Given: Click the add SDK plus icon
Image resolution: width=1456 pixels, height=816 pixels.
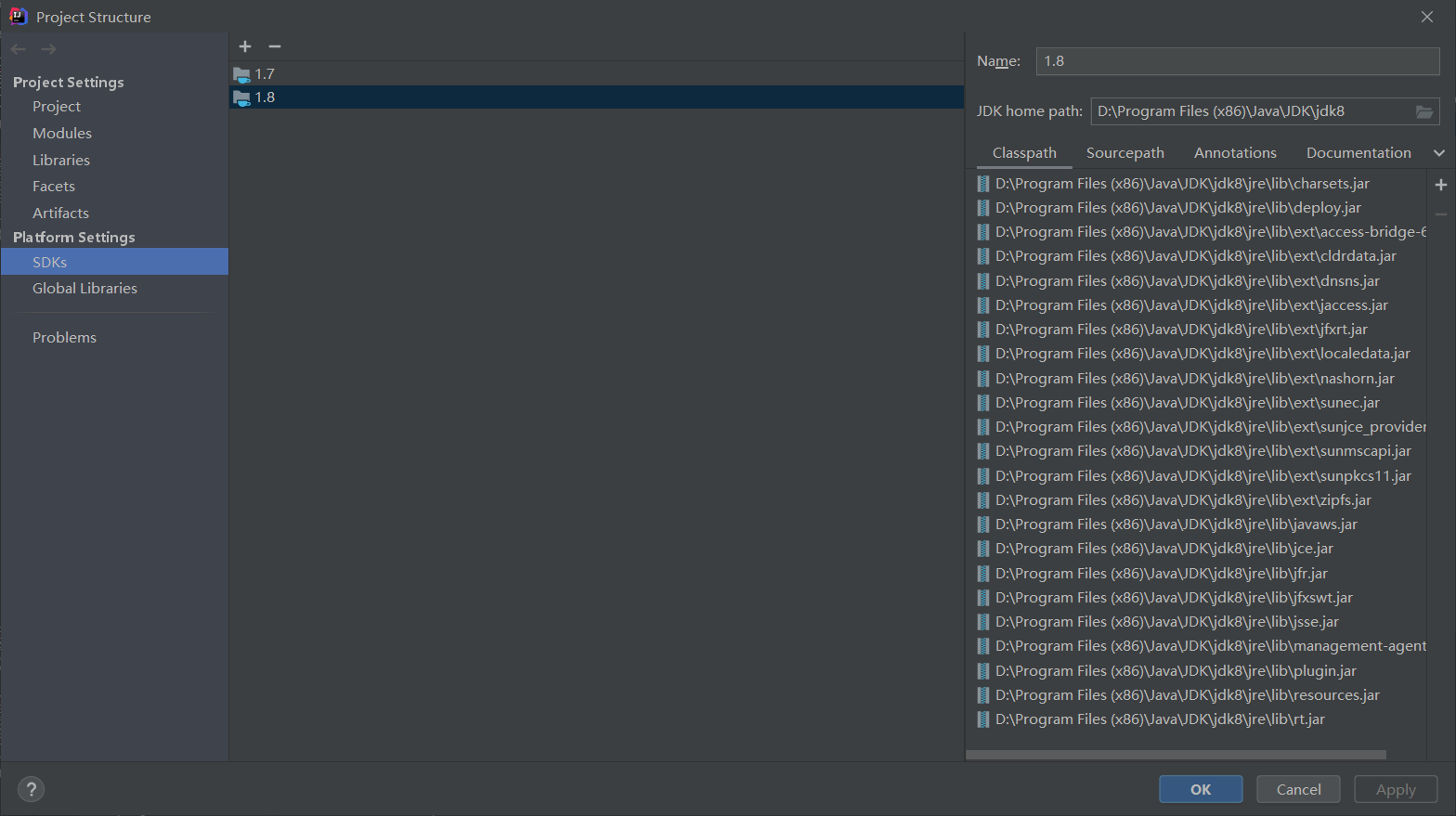Looking at the screenshot, I should pyautogui.click(x=245, y=46).
